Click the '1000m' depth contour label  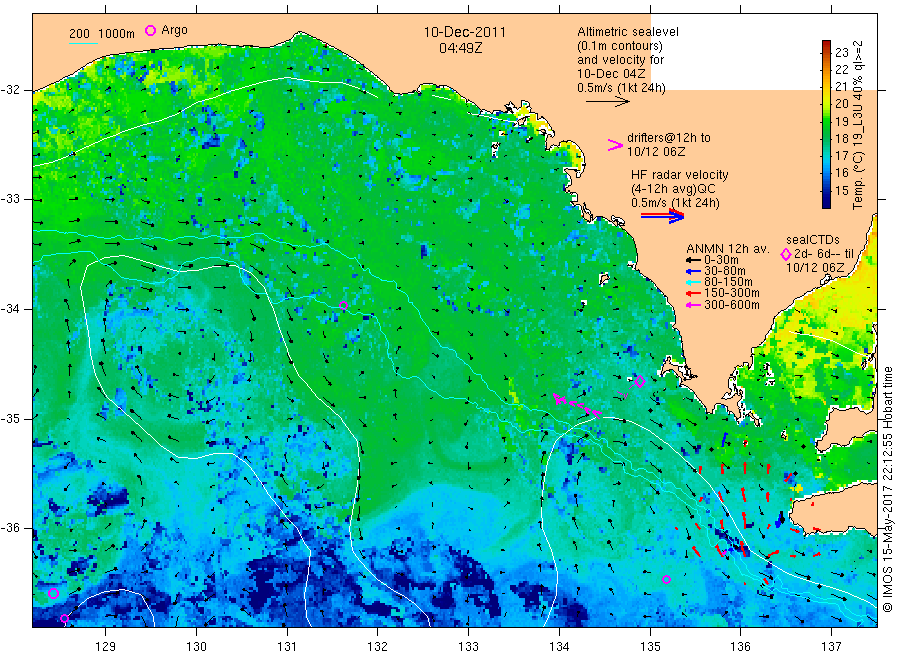(x=117, y=34)
